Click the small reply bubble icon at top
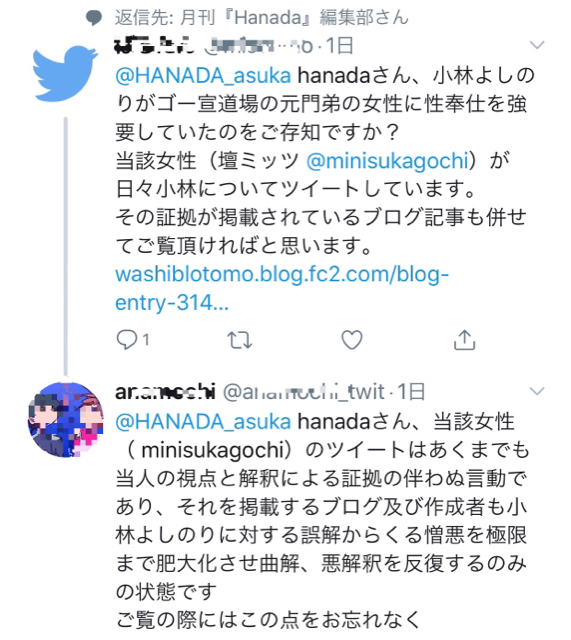571x640 pixels. pos(94,18)
